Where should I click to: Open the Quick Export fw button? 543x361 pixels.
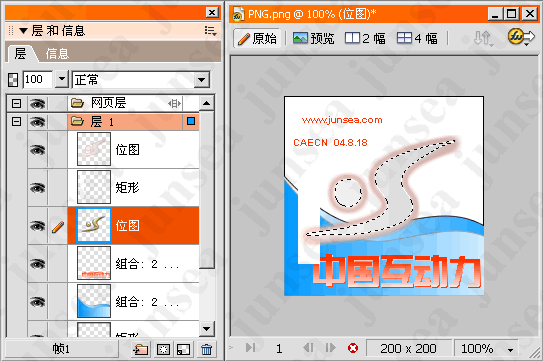(521, 37)
